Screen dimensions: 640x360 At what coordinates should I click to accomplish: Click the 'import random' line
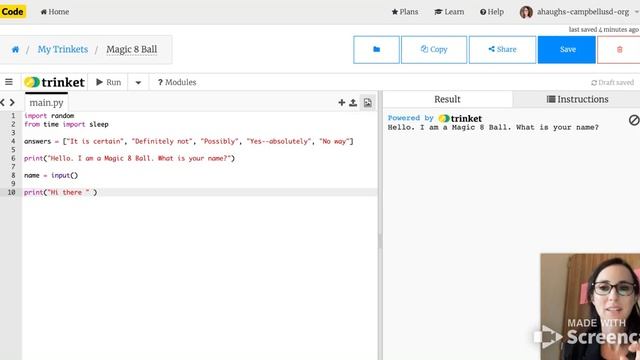click(49, 116)
